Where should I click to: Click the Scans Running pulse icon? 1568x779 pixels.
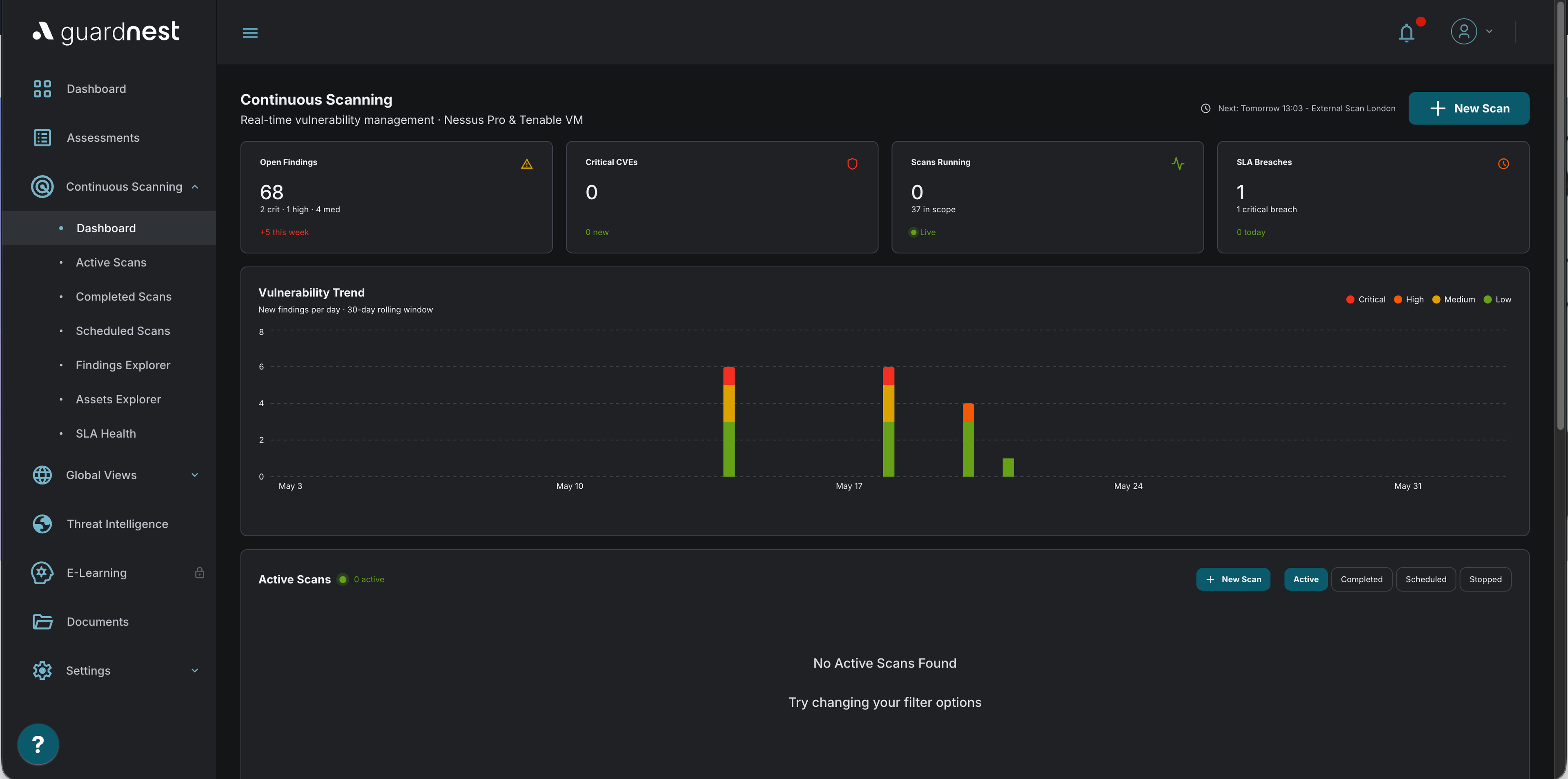[1178, 164]
